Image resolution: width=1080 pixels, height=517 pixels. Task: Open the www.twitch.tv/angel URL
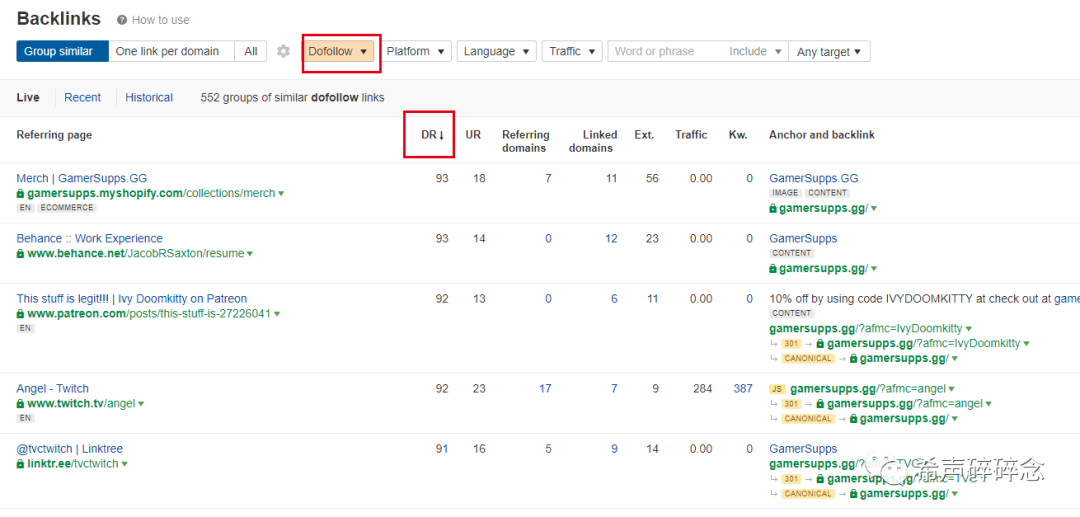click(81, 403)
